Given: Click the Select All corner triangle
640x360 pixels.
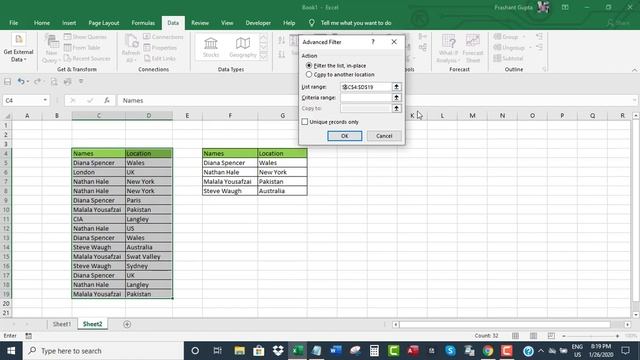Looking at the screenshot, I should [x=7, y=116].
